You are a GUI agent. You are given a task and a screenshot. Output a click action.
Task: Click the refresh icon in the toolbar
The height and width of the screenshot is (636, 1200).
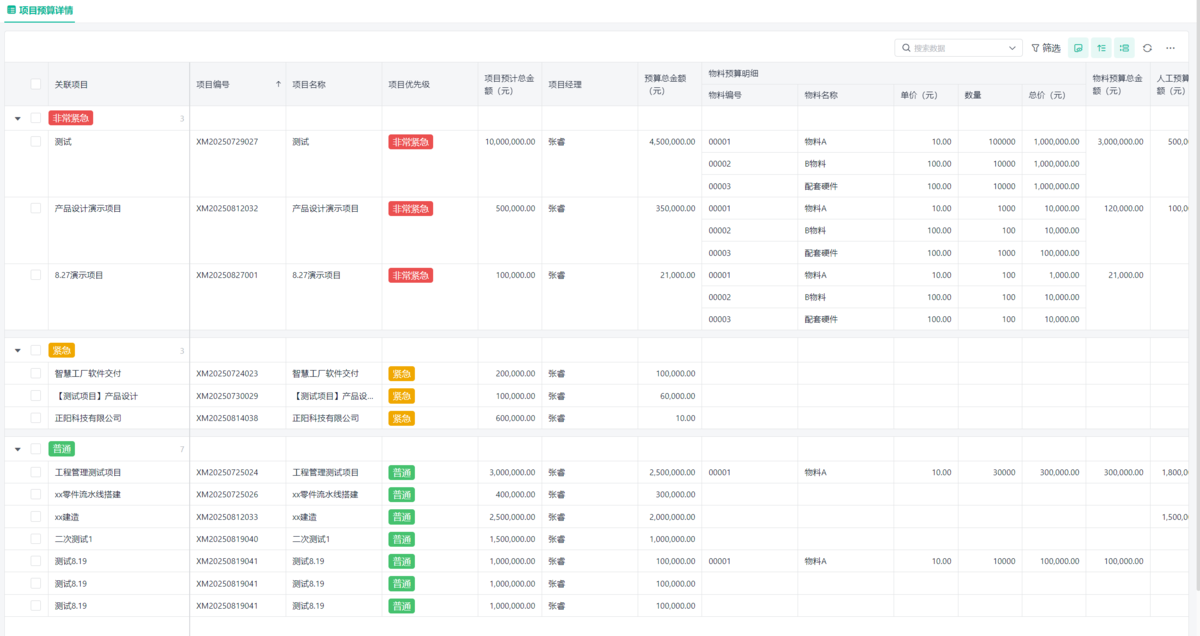tap(1147, 48)
